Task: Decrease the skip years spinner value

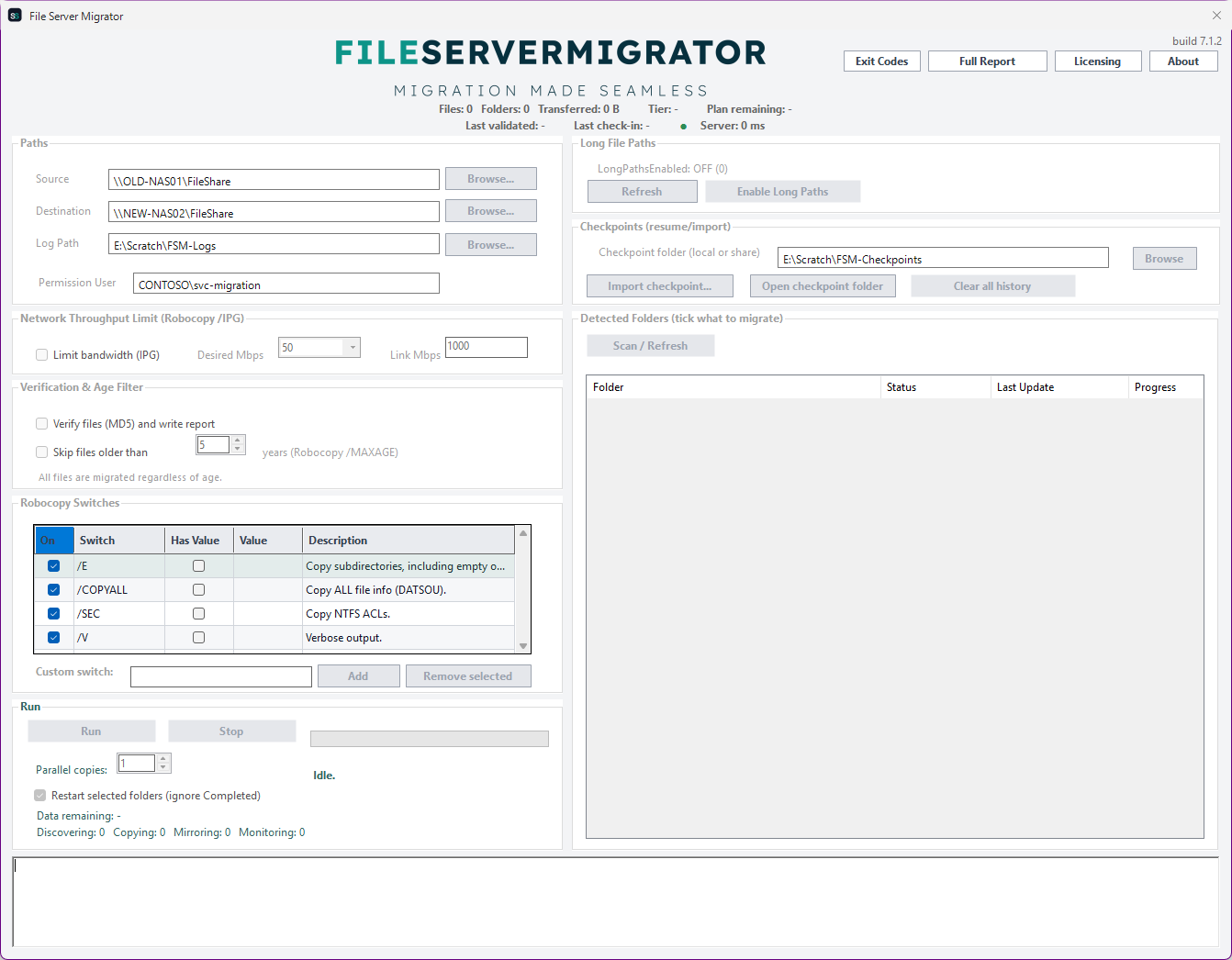Action: 238,450
